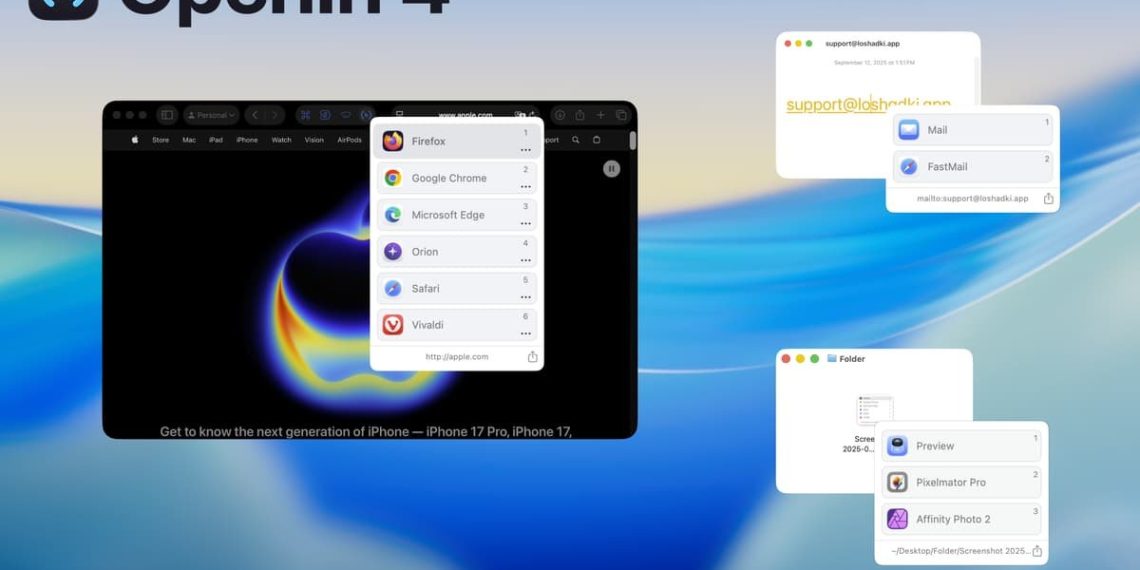Screen dimensions: 1140x570
Task: Pause the Apple homepage animation
Action: point(611,169)
